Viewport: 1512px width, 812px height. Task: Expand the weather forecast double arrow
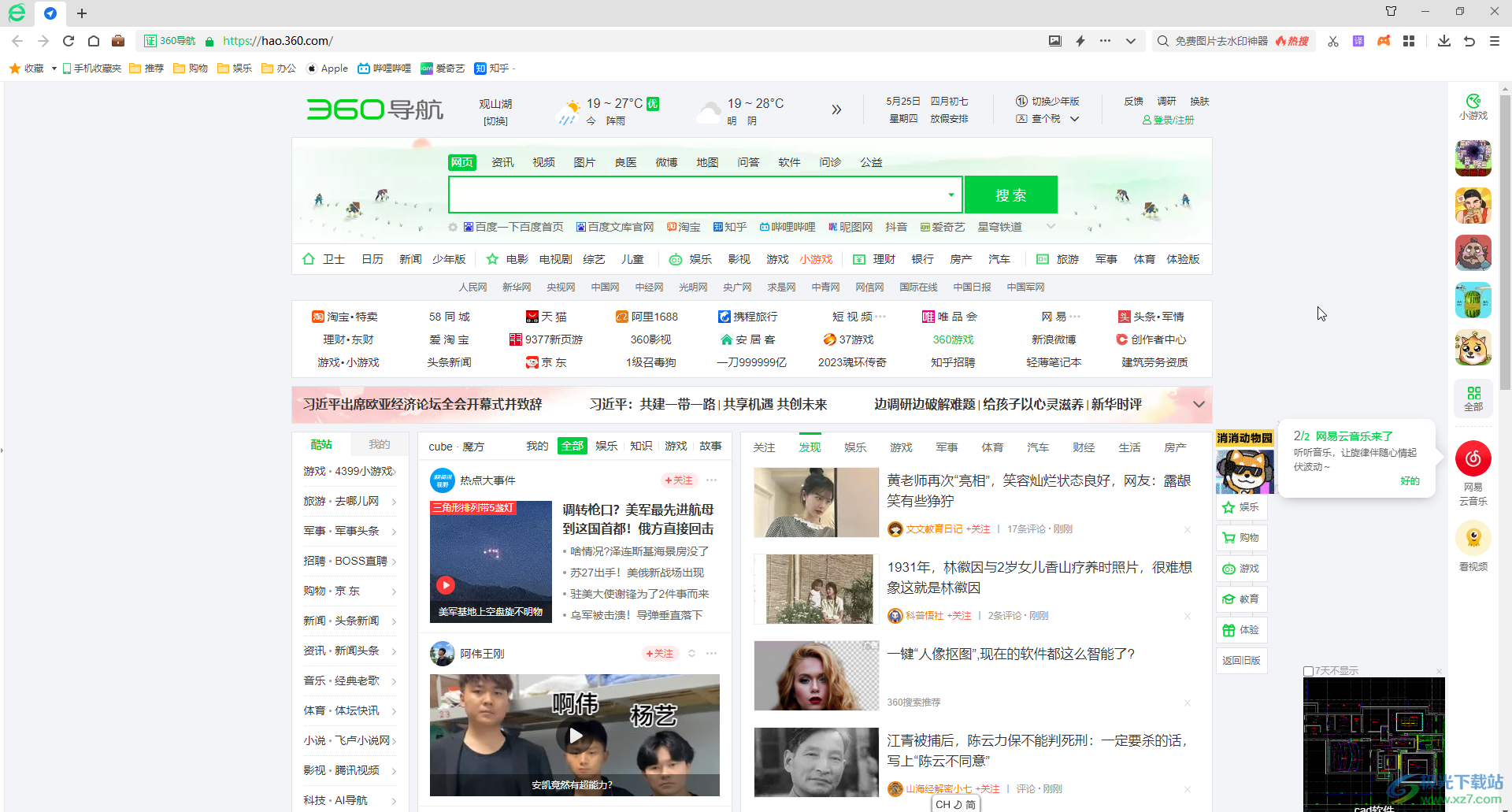coord(836,109)
